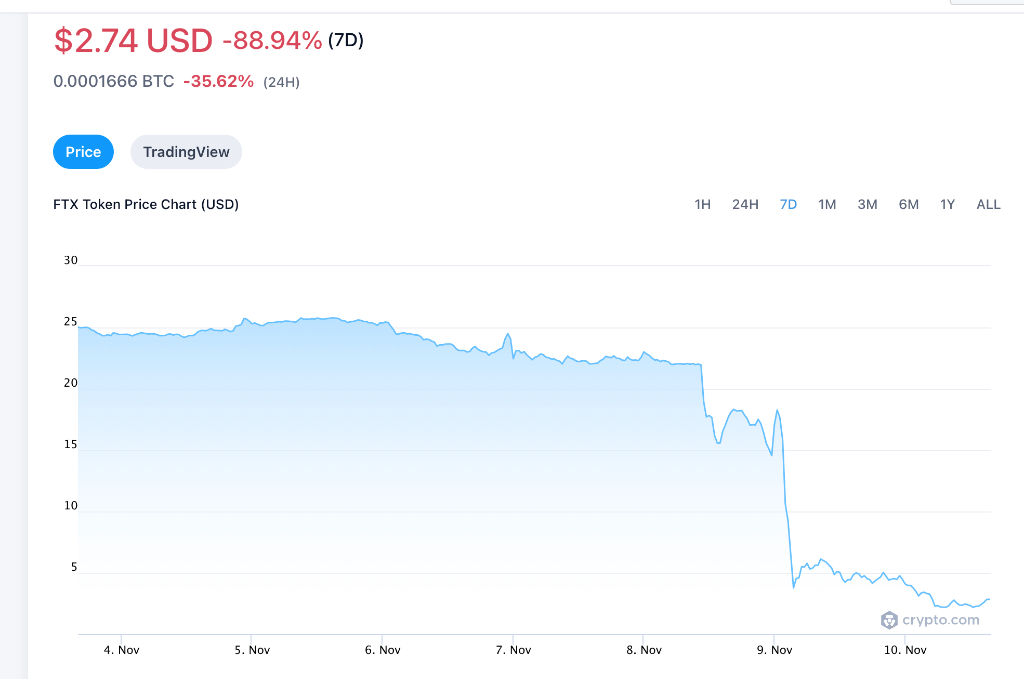Click the -88.94% seven-day change
Screen dimensions: 1024x679
pos(272,41)
